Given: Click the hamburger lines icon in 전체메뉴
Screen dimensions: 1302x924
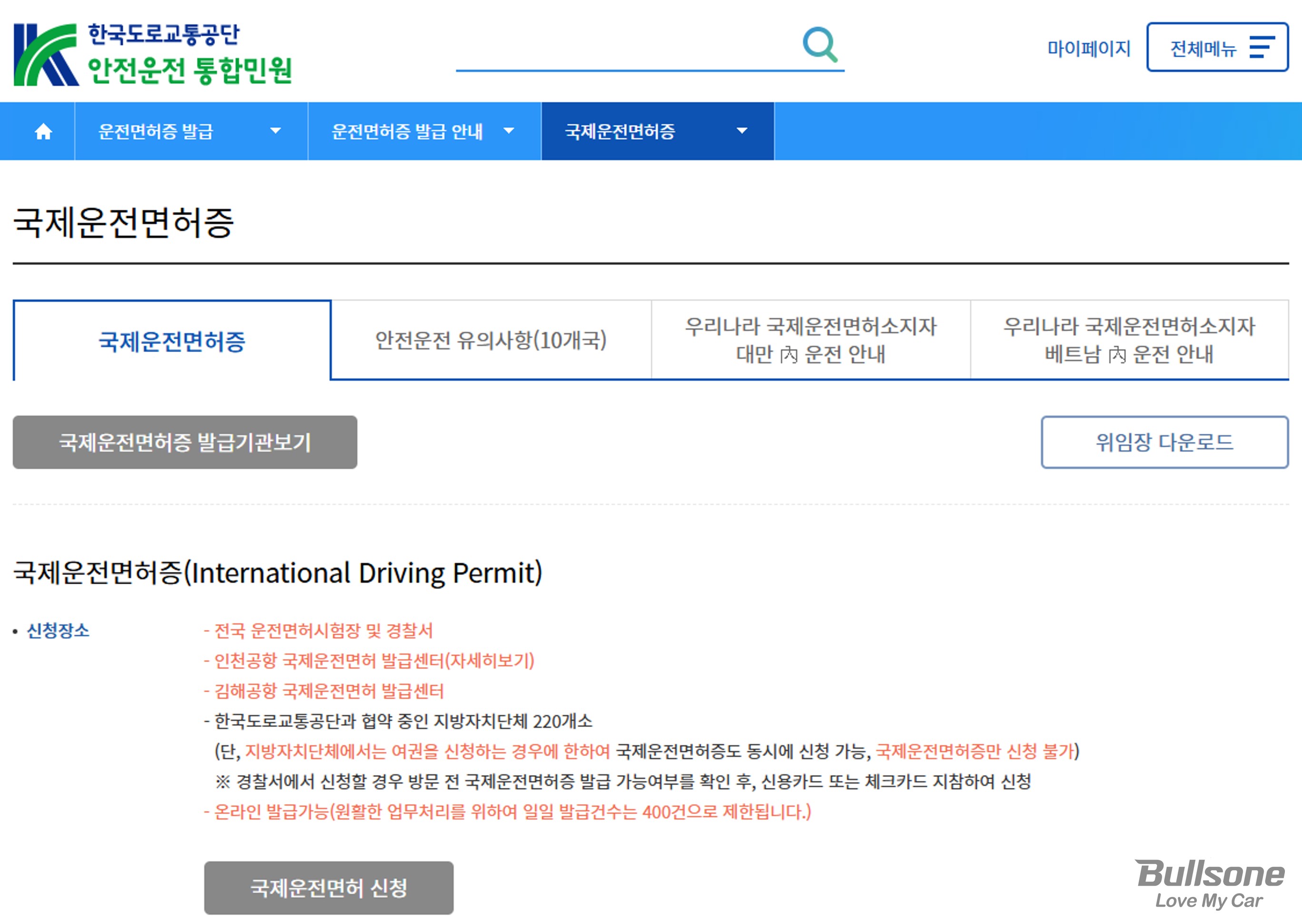Looking at the screenshot, I should 1261,47.
